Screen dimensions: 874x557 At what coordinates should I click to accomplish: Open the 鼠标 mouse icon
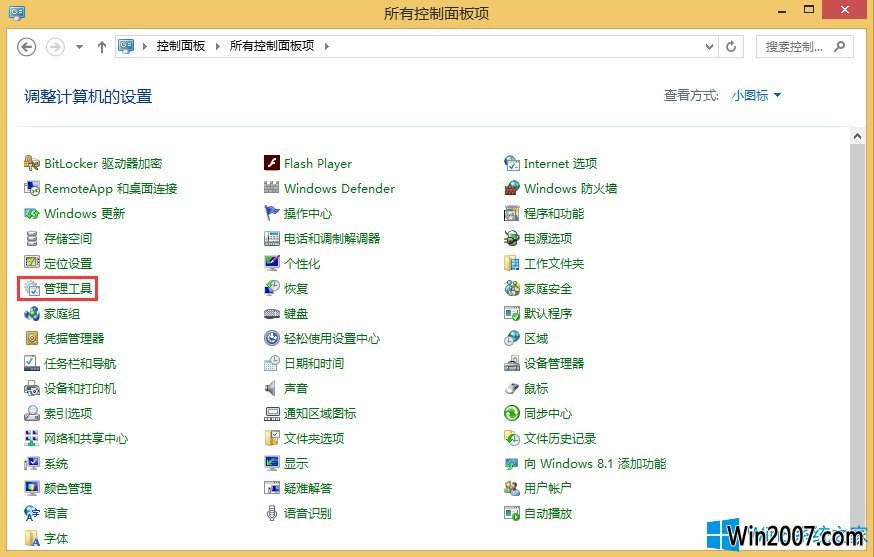click(512, 388)
